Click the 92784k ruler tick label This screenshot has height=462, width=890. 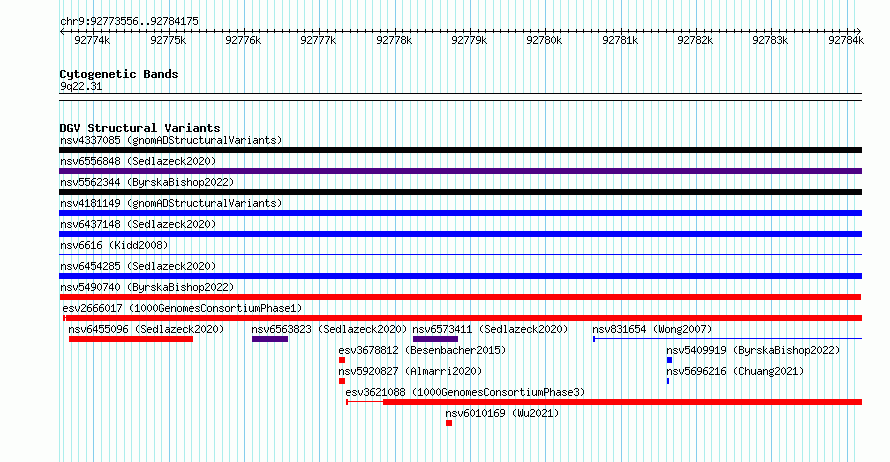point(846,40)
